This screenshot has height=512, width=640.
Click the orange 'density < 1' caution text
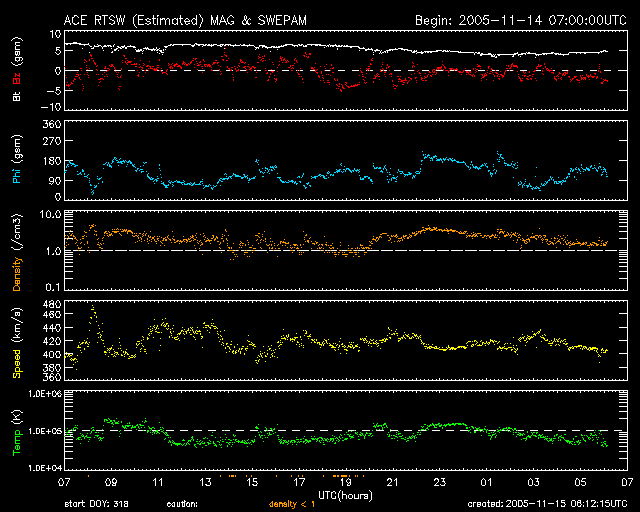(x=292, y=504)
